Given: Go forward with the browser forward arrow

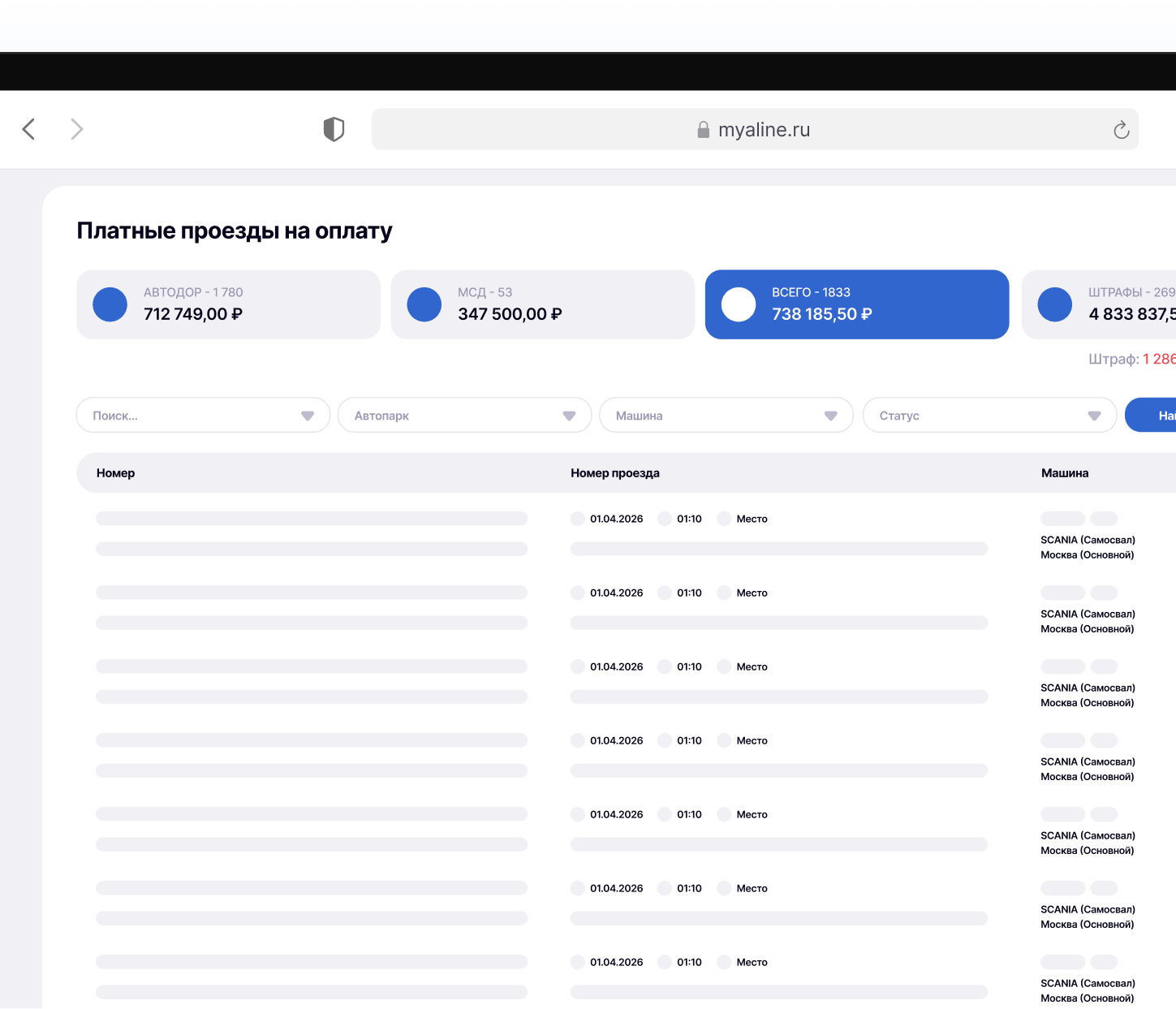Looking at the screenshot, I should (x=77, y=129).
